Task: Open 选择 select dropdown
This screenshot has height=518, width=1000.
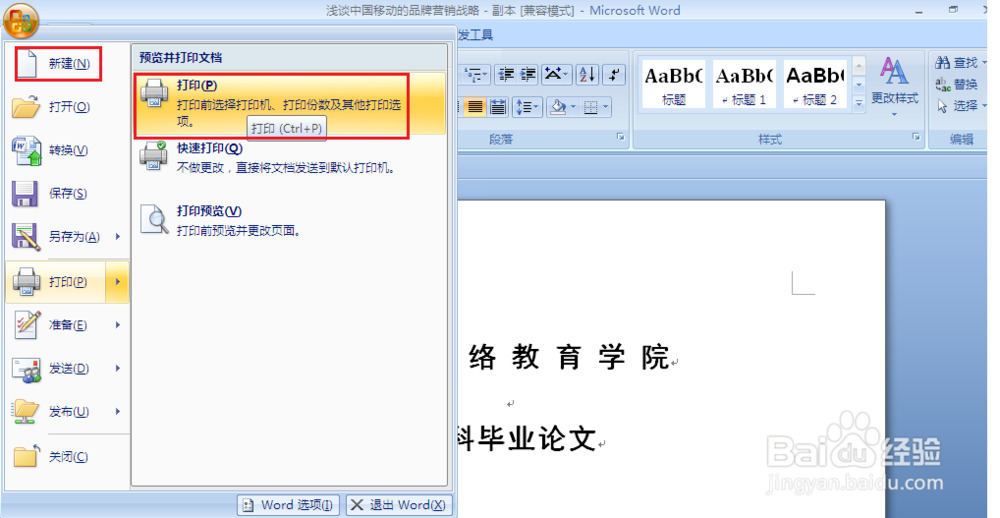Action: [961, 105]
